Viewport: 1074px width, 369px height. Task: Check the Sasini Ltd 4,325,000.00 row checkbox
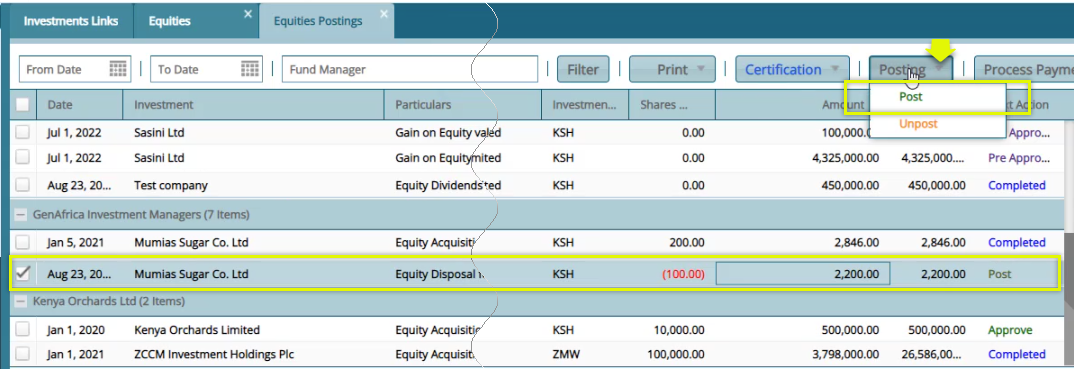[x=23, y=157]
